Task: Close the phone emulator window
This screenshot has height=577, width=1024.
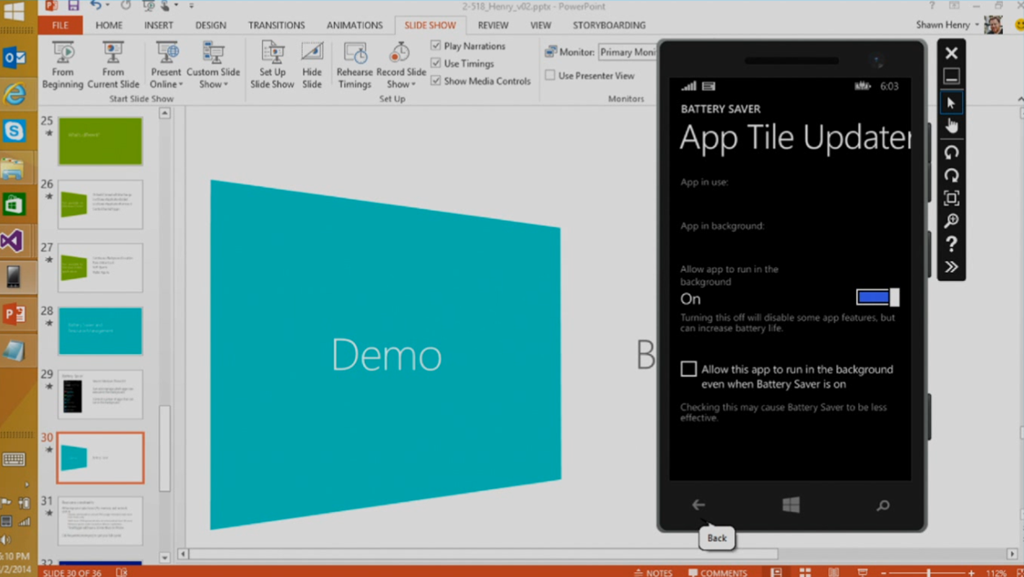Action: (x=952, y=53)
